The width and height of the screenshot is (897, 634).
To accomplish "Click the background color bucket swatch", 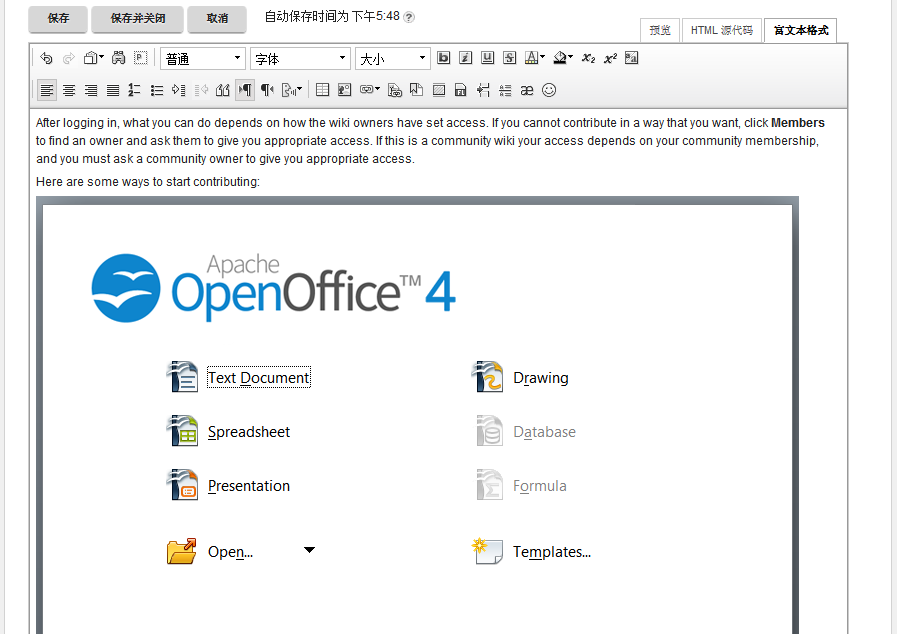I will (x=559, y=58).
